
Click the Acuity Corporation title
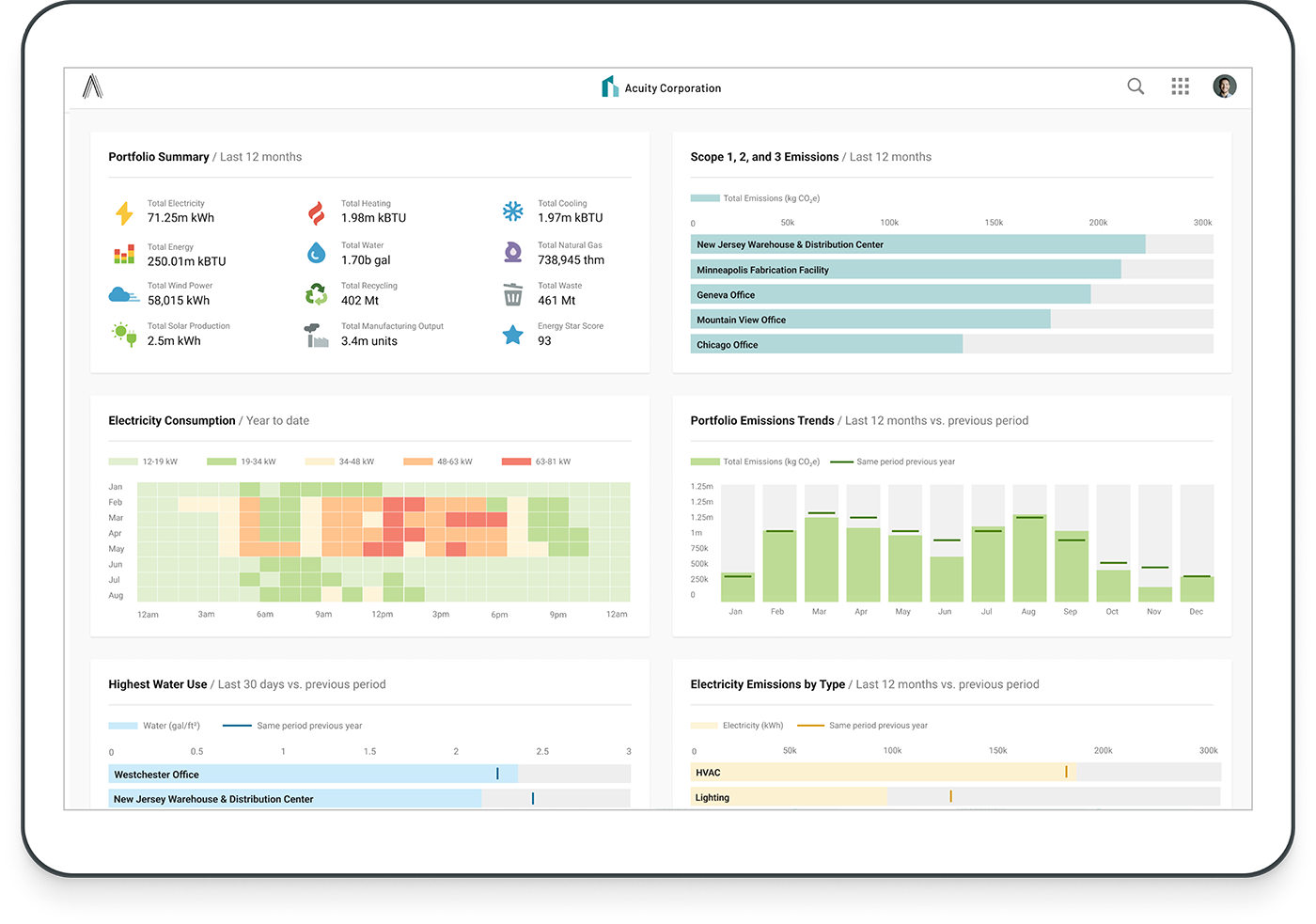click(673, 88)
